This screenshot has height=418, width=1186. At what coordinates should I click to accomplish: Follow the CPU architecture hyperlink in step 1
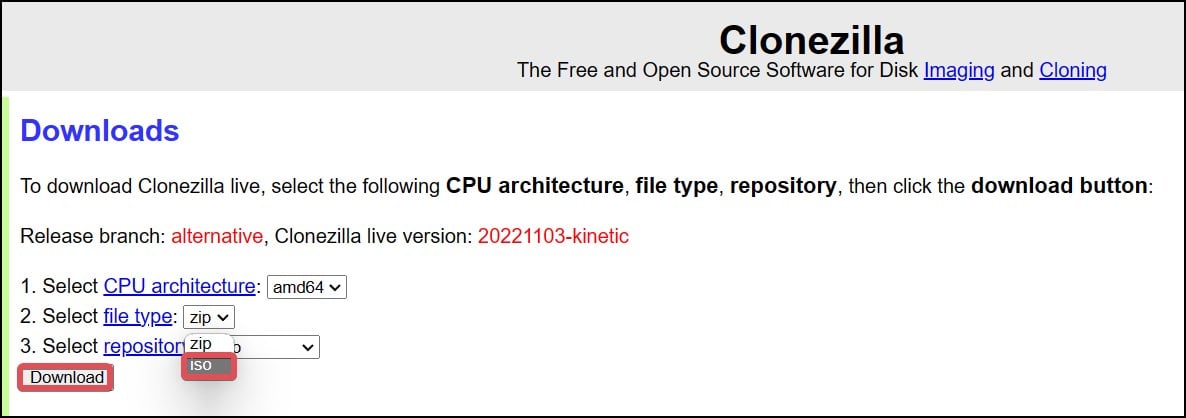pyautogui.click(x=179, y=286)
